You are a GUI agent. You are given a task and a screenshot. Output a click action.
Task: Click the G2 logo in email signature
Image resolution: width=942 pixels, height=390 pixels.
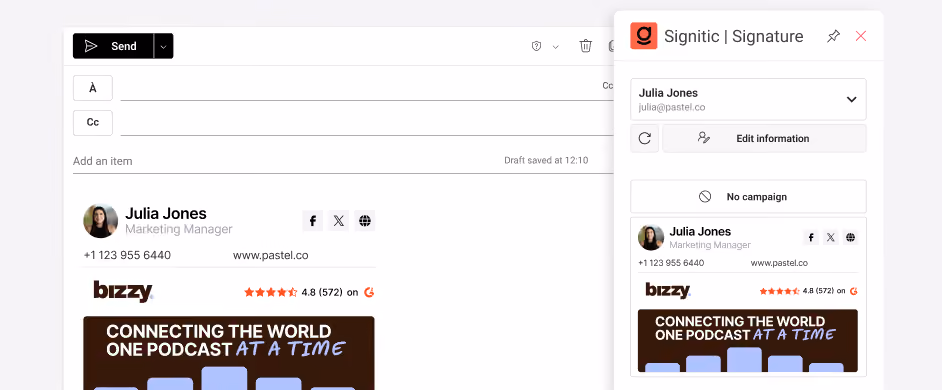(x=369, y=292)
